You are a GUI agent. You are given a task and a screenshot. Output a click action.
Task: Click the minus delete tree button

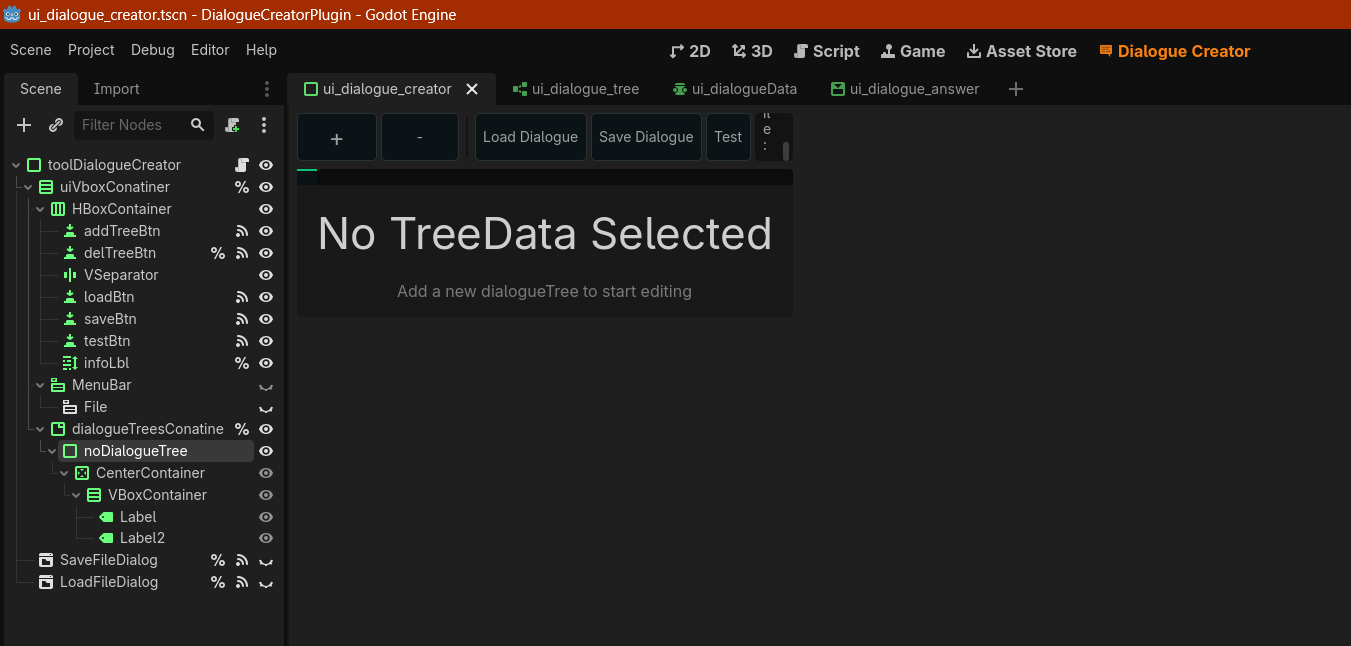419,137
